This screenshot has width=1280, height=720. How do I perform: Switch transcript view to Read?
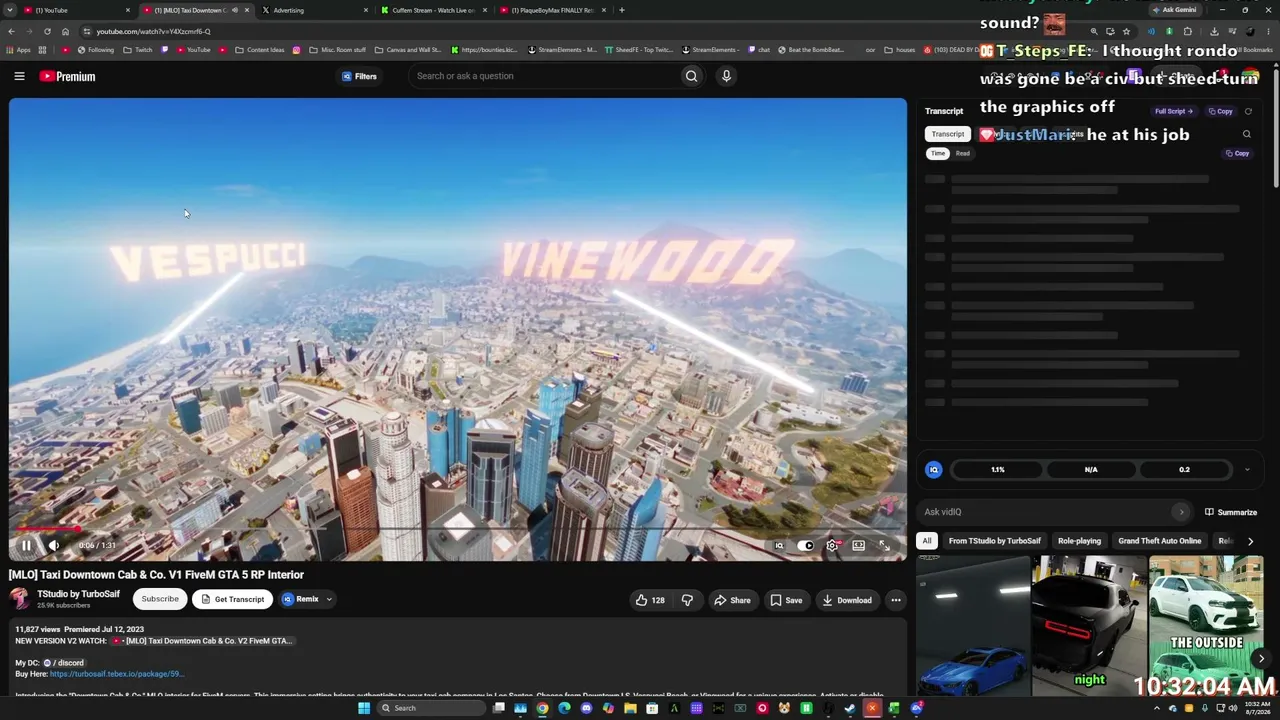tap(962, 153)
